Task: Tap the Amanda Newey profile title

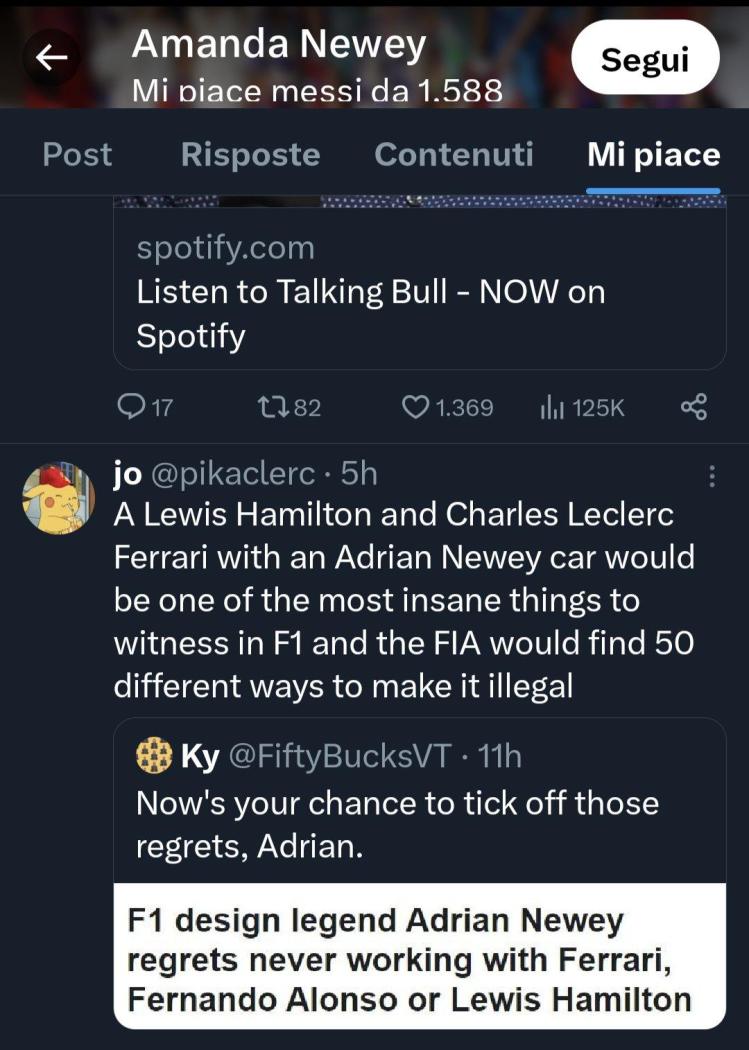Action: tap(279, 44)
